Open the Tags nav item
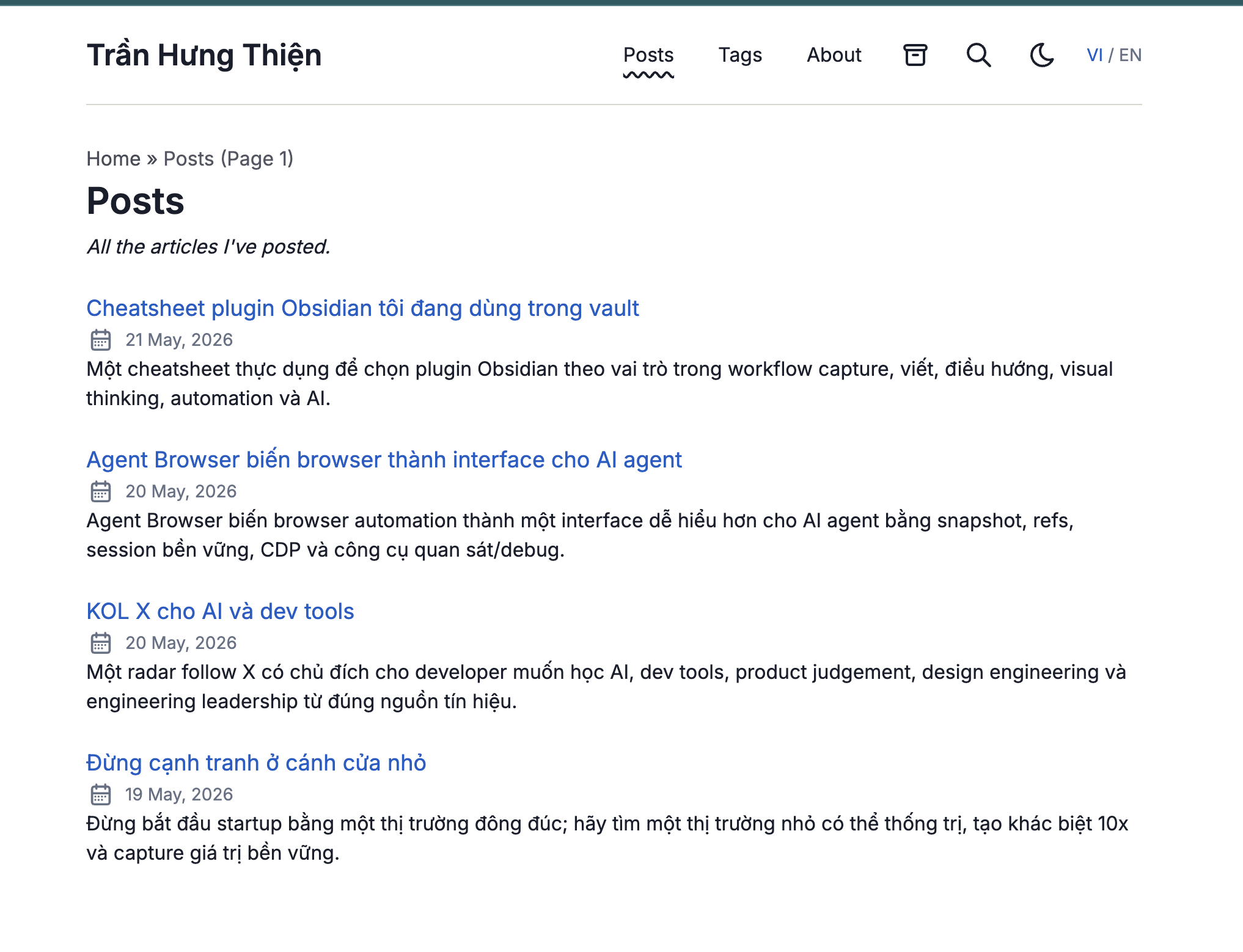 click(x=740, y=55)
